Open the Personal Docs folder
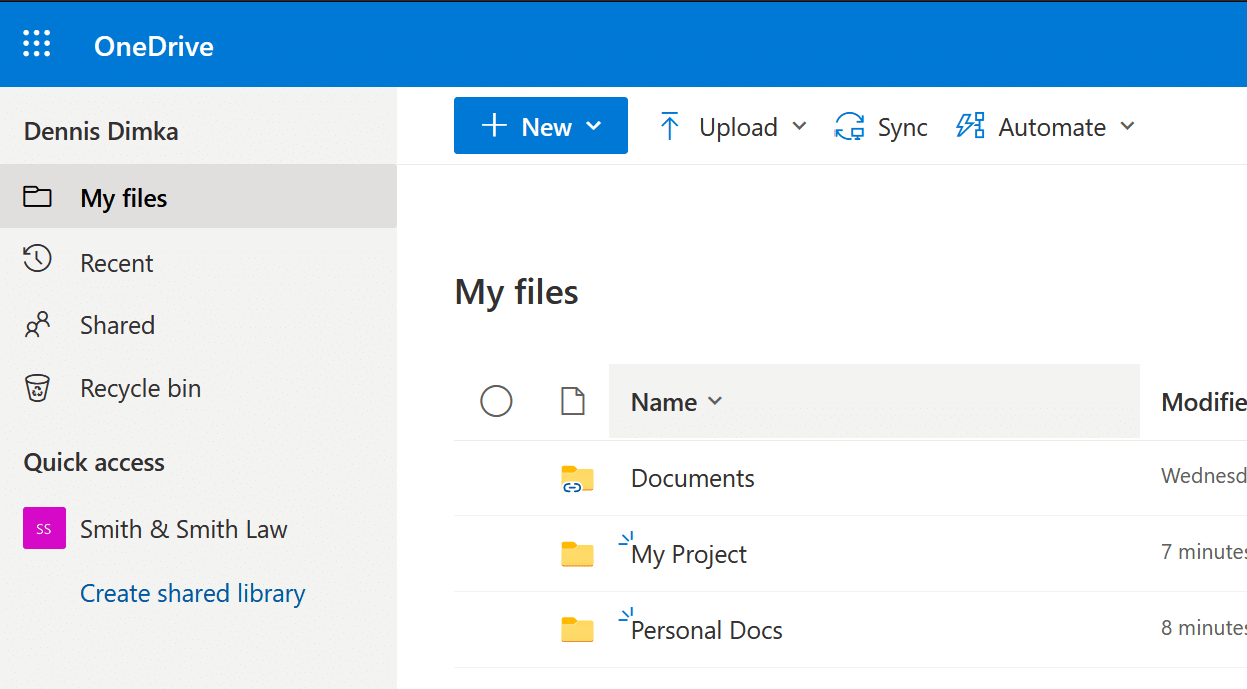Viewport: 1247px width, 689px height. click(x=706, y=630)
